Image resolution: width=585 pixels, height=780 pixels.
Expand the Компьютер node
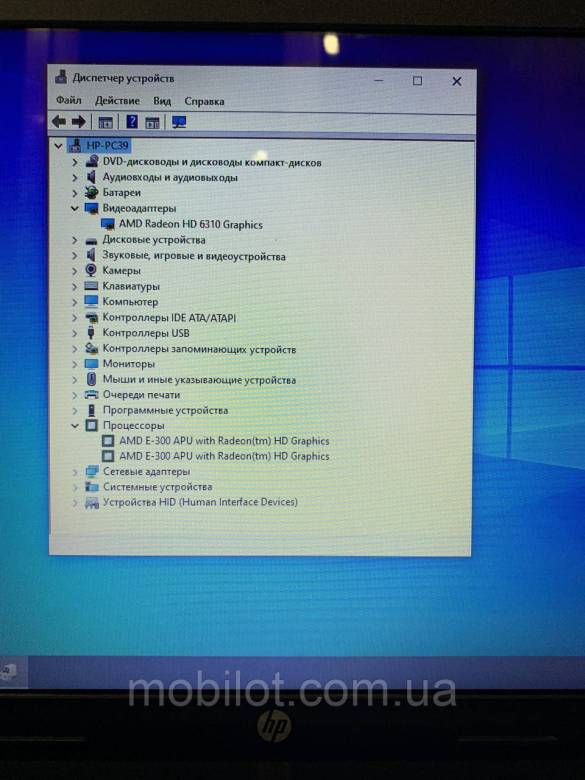click(x=75, y=302)
